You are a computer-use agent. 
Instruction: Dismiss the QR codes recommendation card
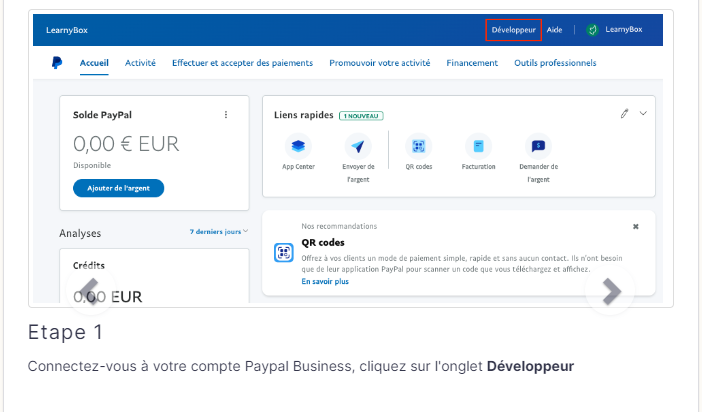tap(636, 227)
